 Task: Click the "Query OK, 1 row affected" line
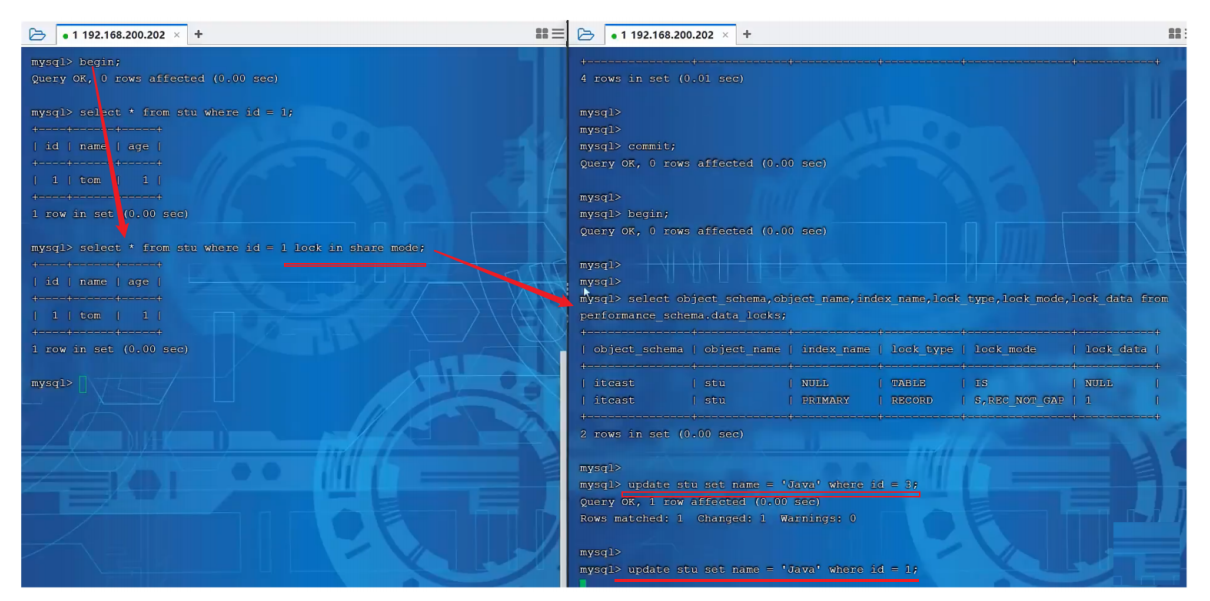coord(700,501)
